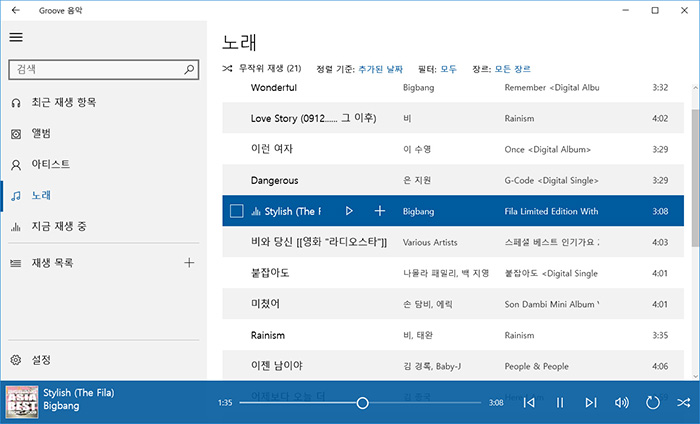Select the song Rainism
700x424 pixels.
coord(268,335)
